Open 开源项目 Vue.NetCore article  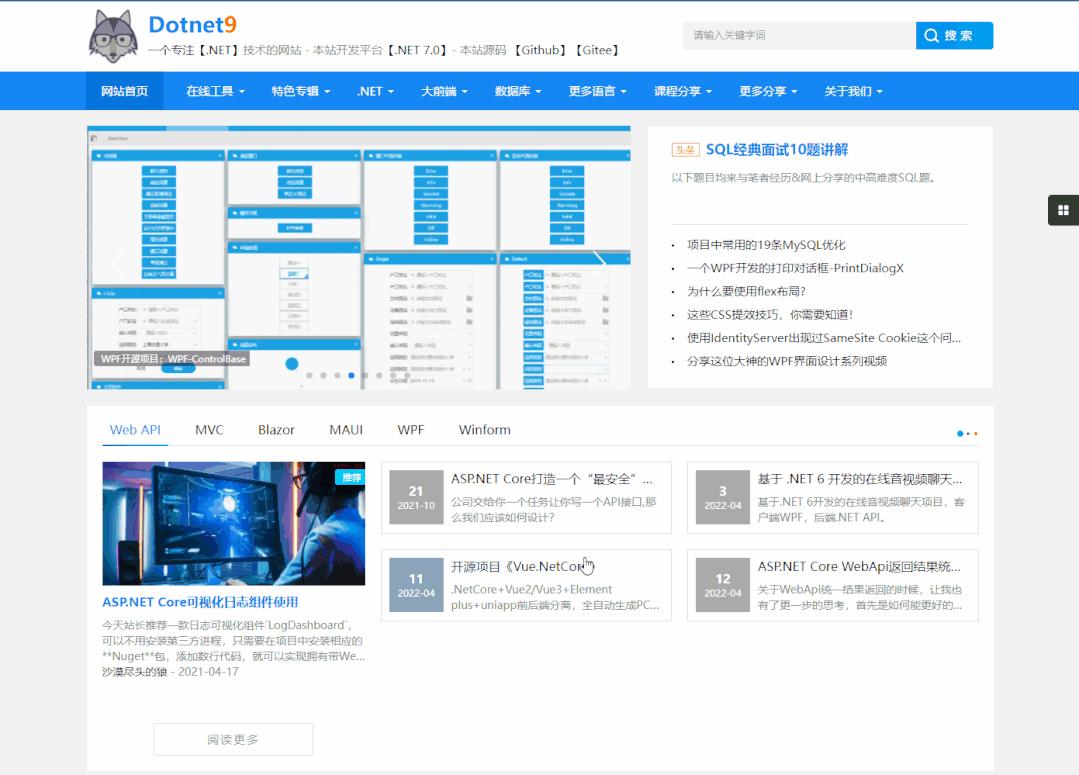point(522,566)
